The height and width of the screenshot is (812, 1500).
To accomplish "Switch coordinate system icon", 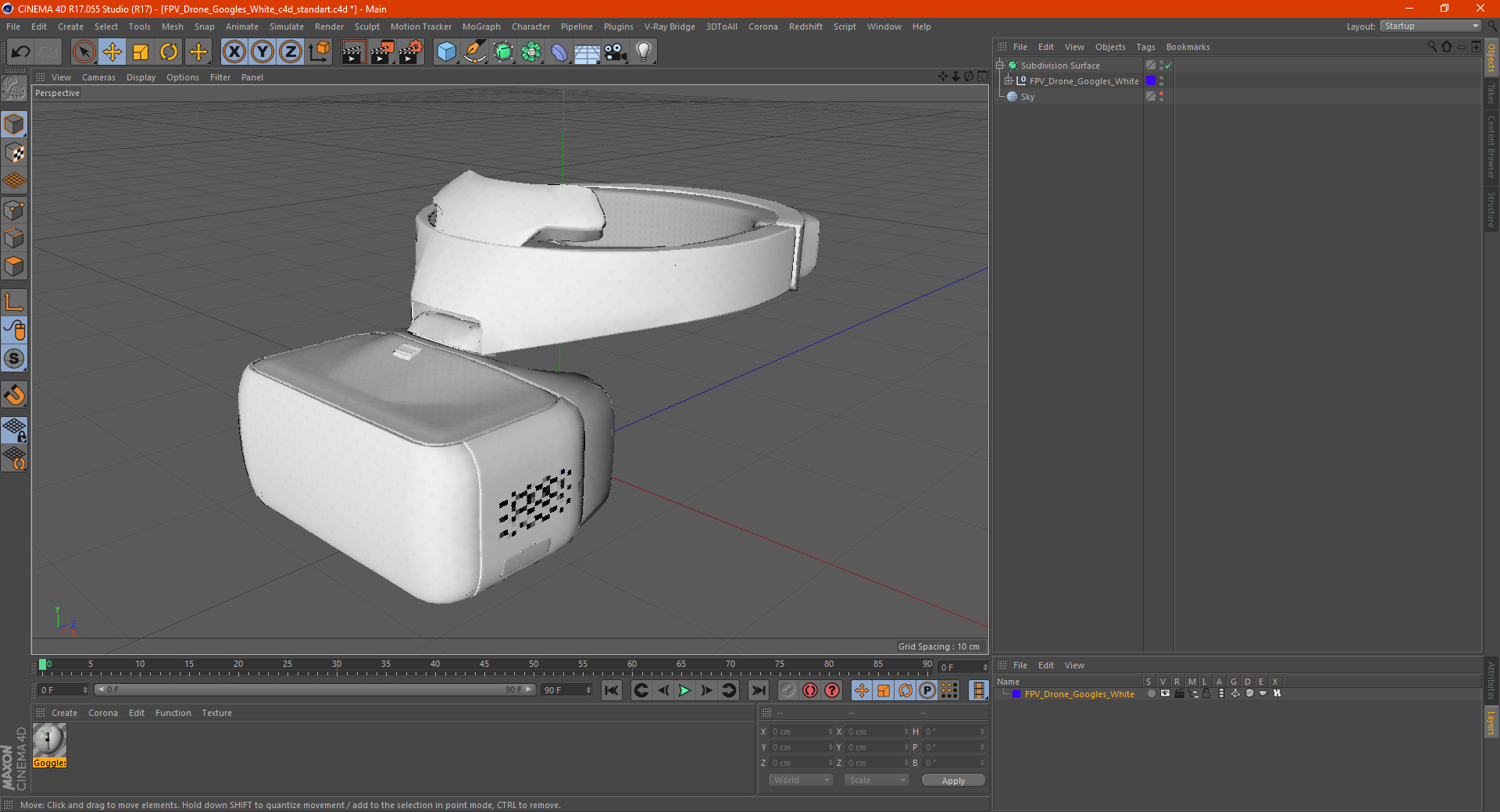I will pos(320,52).
